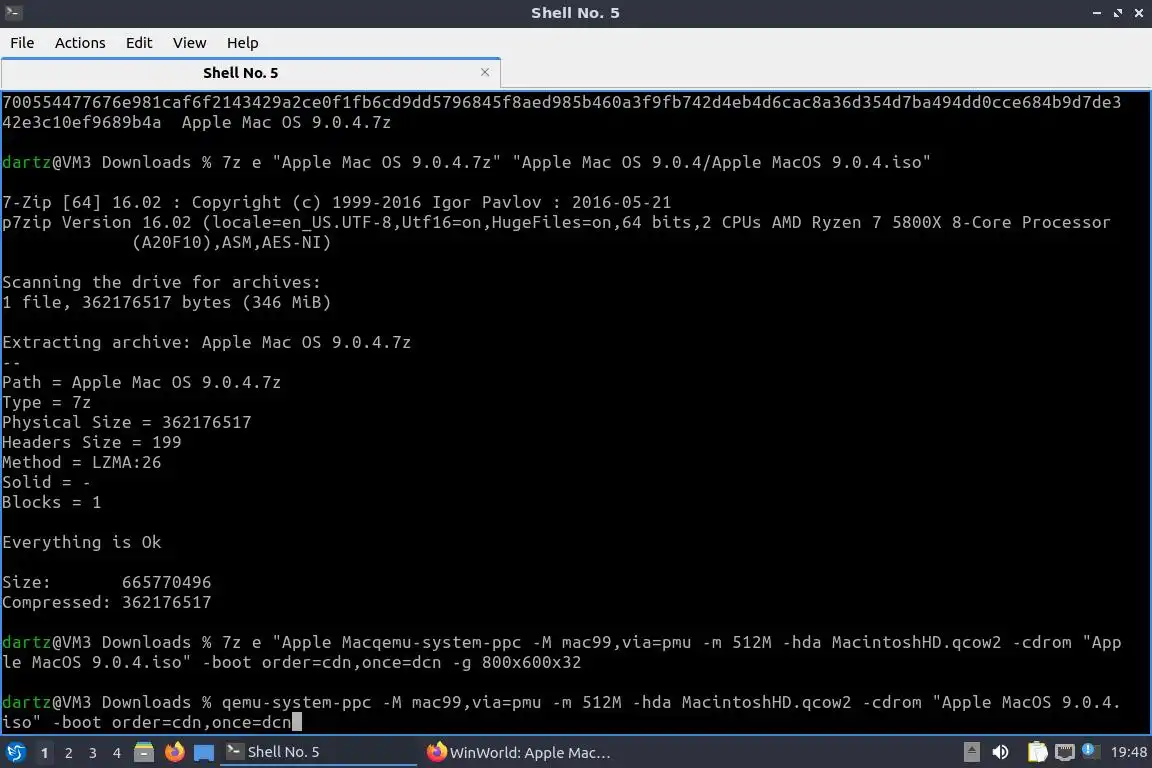Click the "Type = 7z" line
The width and height of the screenshot is (1152, 768).
[x=46, y=403]
